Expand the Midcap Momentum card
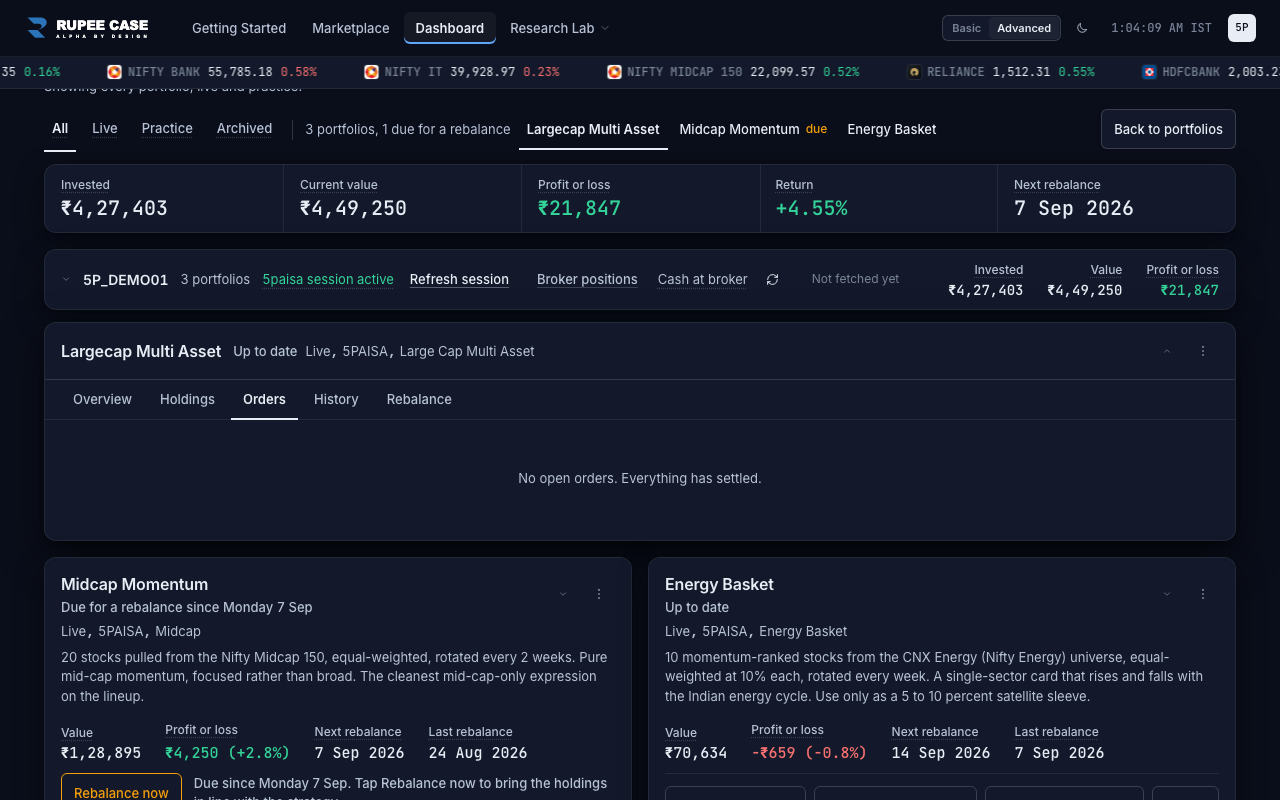The image size is (1280, 800). tap(563, 594)
